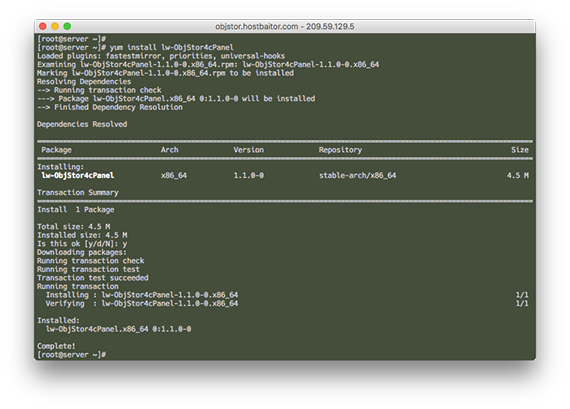Click the '1/1' counter on the Installing row
The height and width of the screenshot is (409, 570).
coord(522,295)
